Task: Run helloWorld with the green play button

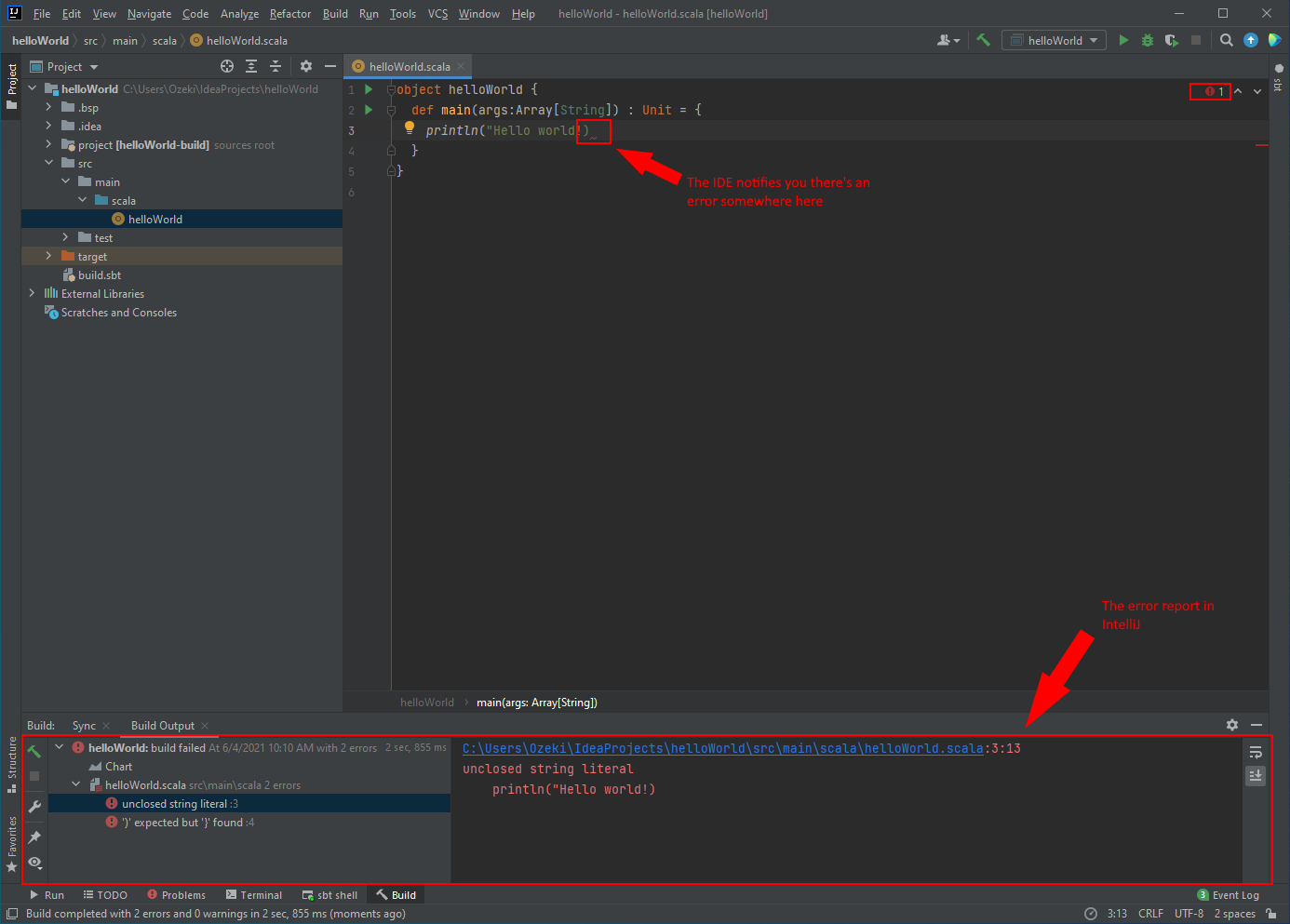Action: coord(1123,40)
